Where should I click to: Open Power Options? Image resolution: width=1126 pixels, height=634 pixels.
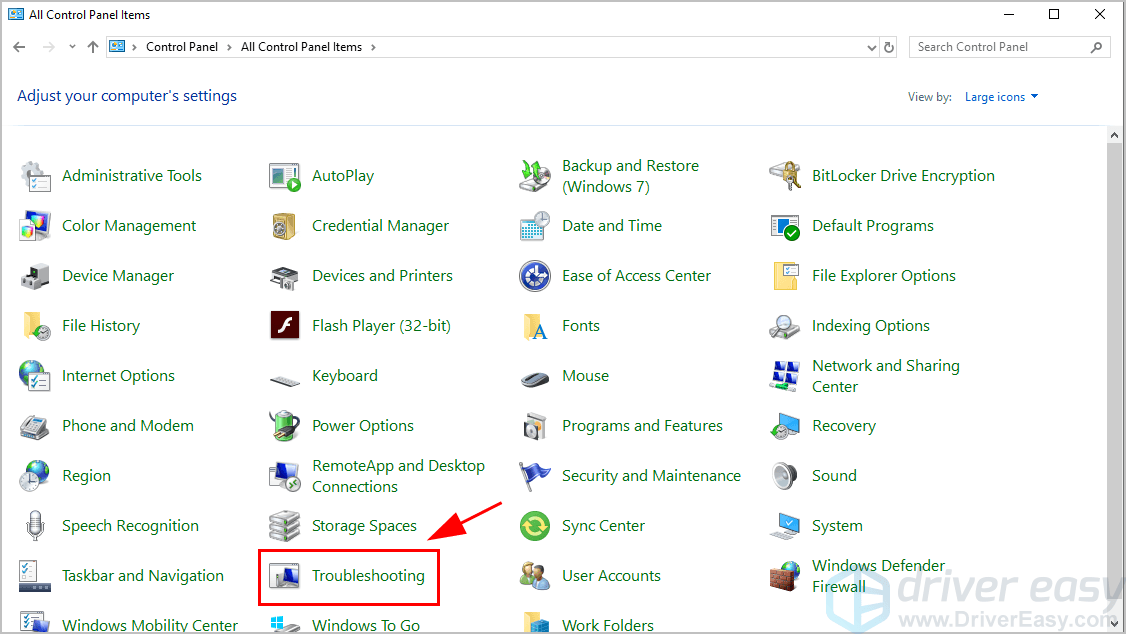point(362,425)
